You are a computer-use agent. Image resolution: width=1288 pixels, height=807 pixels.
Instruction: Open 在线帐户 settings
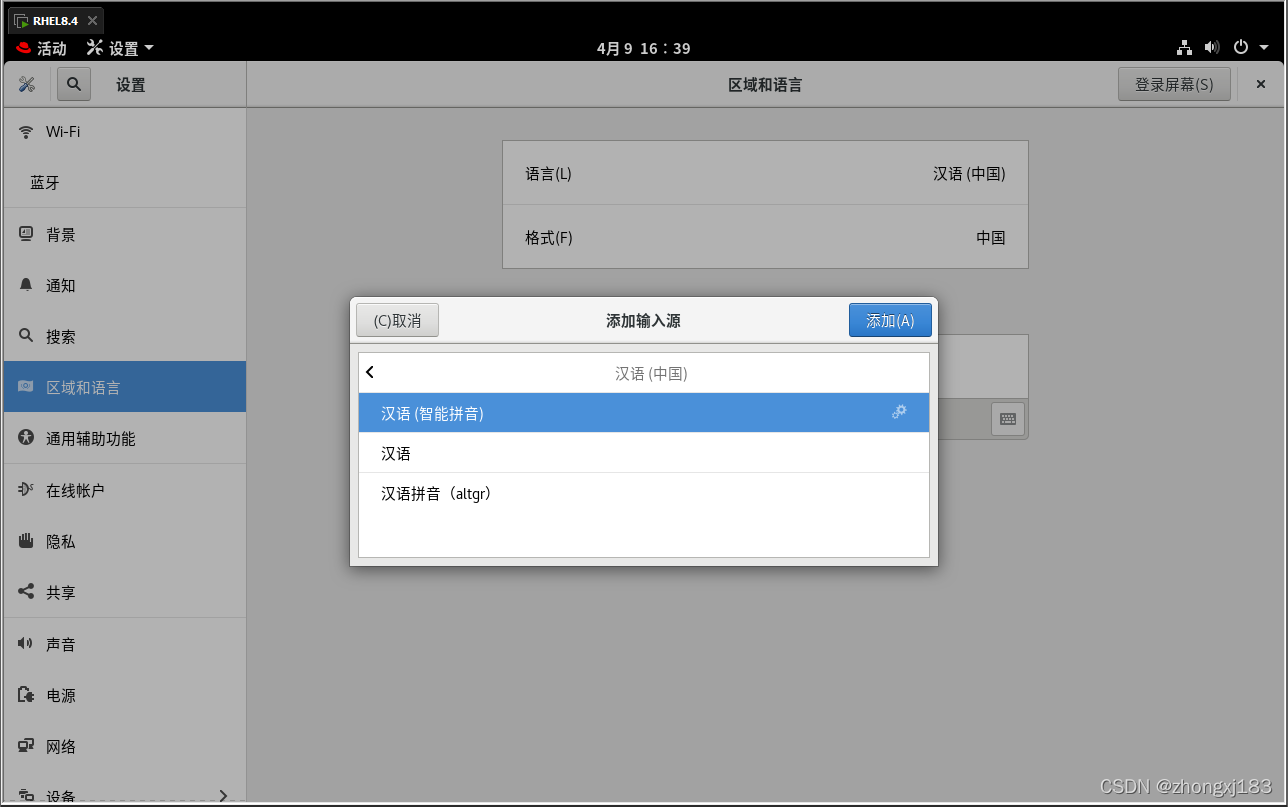(x=125, y=490)
